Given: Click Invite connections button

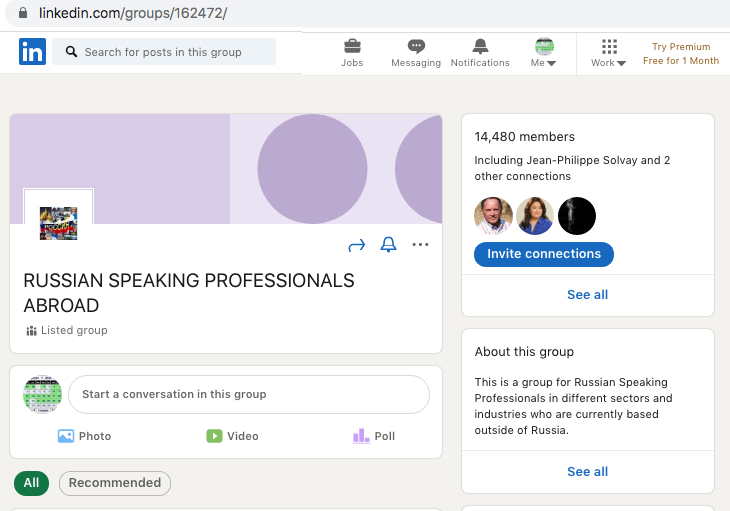Looking at the screenshot, I should point(544,254).
